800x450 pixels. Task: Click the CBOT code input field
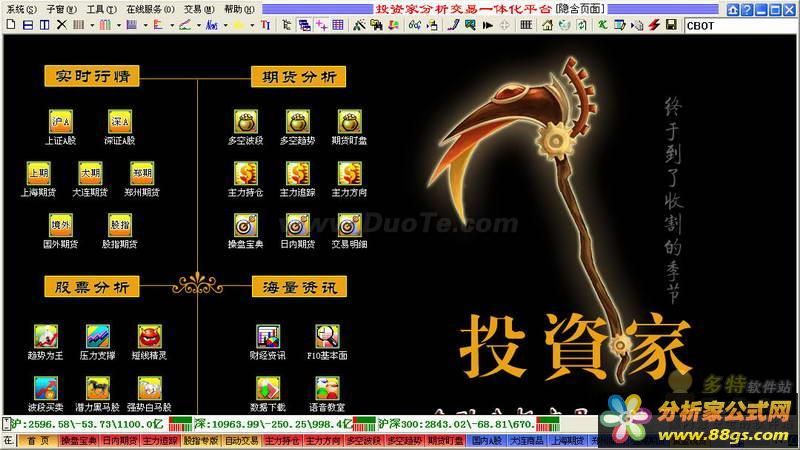(740, 26)
